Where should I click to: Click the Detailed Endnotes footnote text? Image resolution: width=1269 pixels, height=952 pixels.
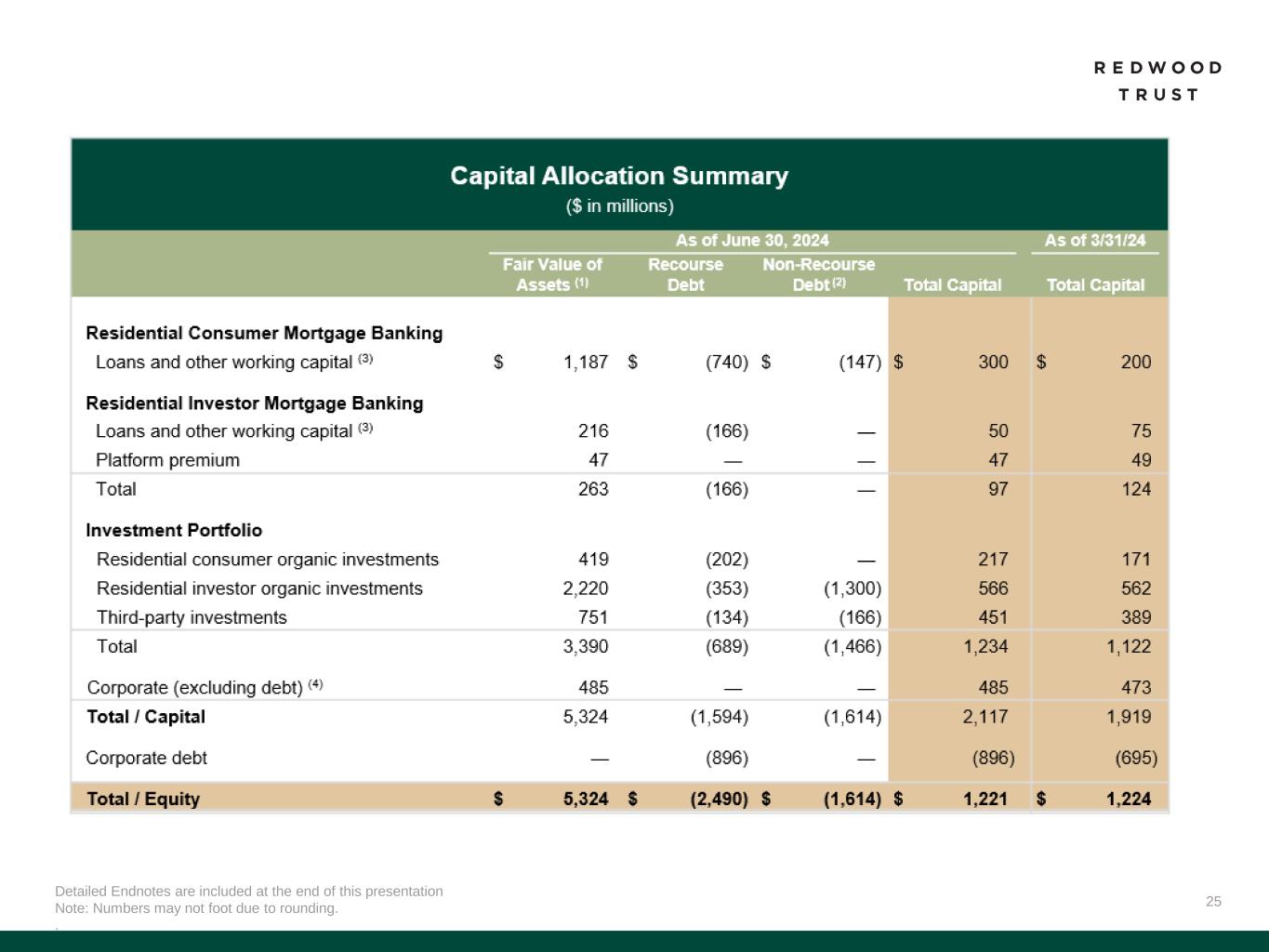click(x=248, y=892)
